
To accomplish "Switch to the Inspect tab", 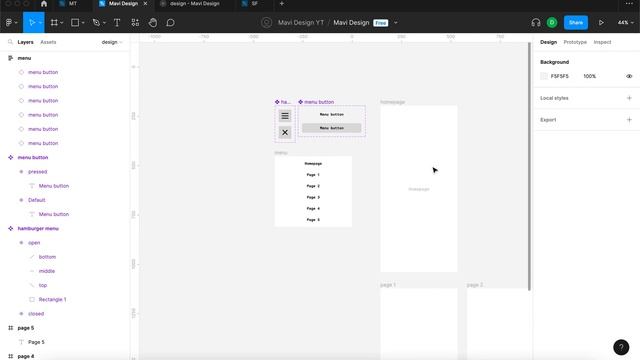I will coord(602,42).
